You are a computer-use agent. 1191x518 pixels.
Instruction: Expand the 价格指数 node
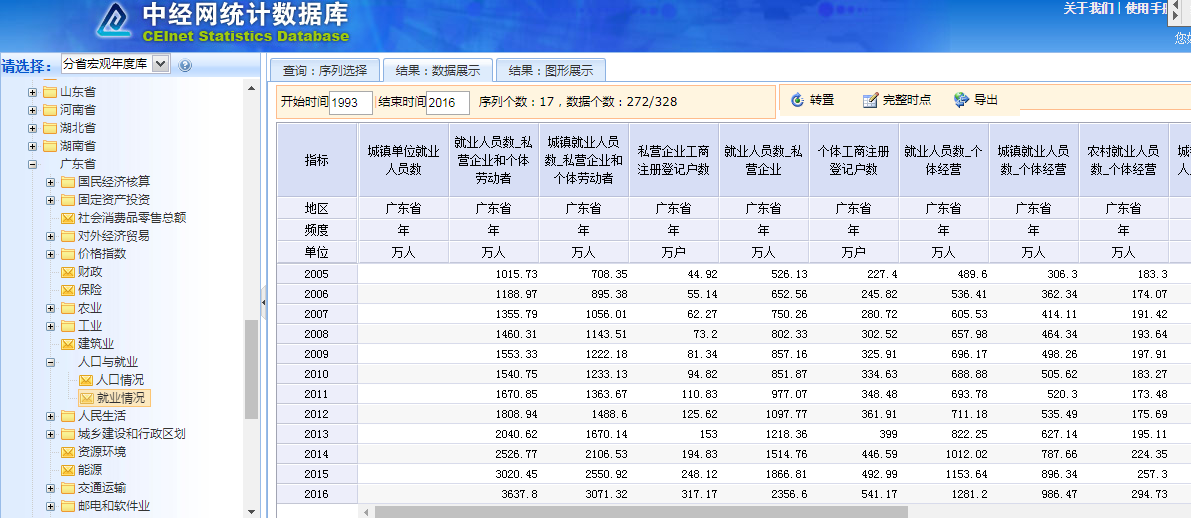pos(50,254)
